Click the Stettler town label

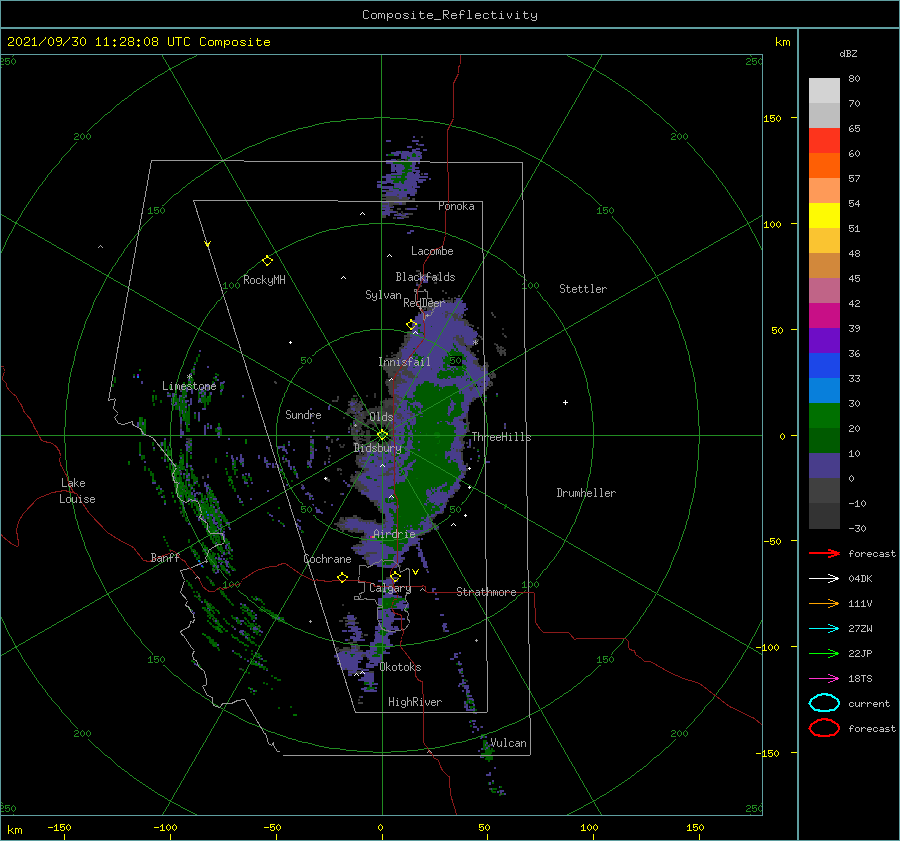click(x=583, y=289)
